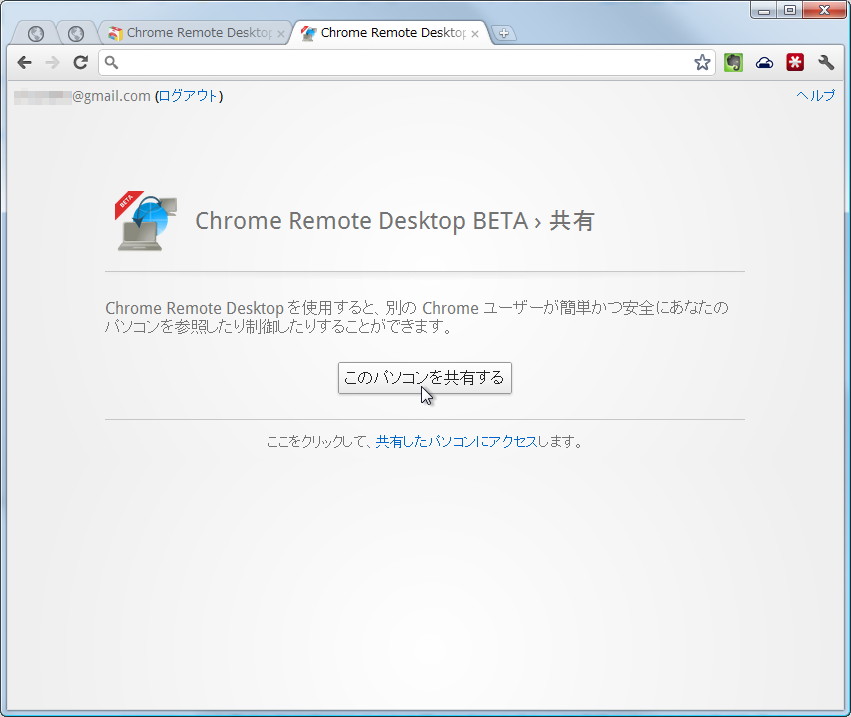This screenshot has width=851, height=717.
Task: Switch to the first globe tab
Action: (36, 34)
